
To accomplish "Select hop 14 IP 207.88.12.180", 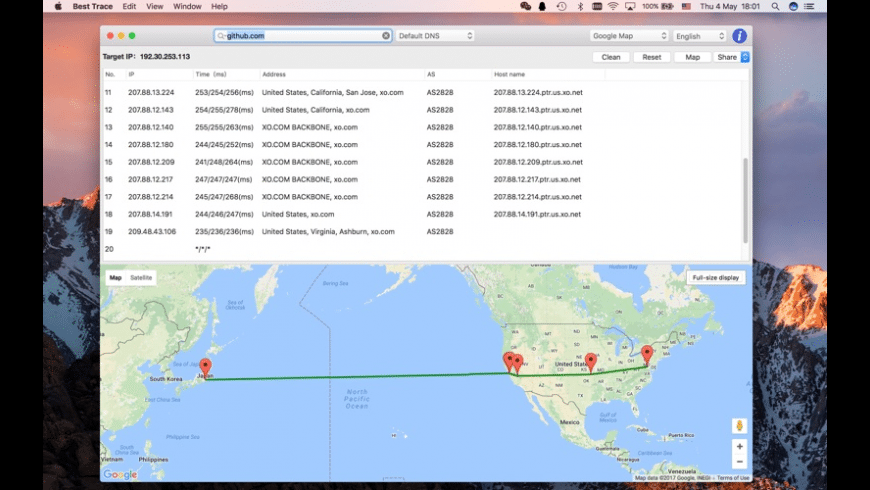I will tap(421, 144).
